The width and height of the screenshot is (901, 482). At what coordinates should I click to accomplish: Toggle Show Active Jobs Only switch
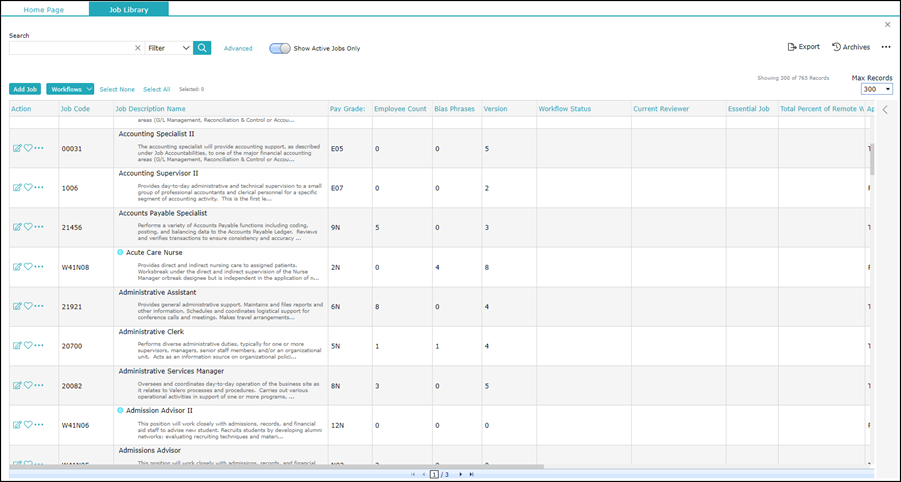[x=280, y=48]
